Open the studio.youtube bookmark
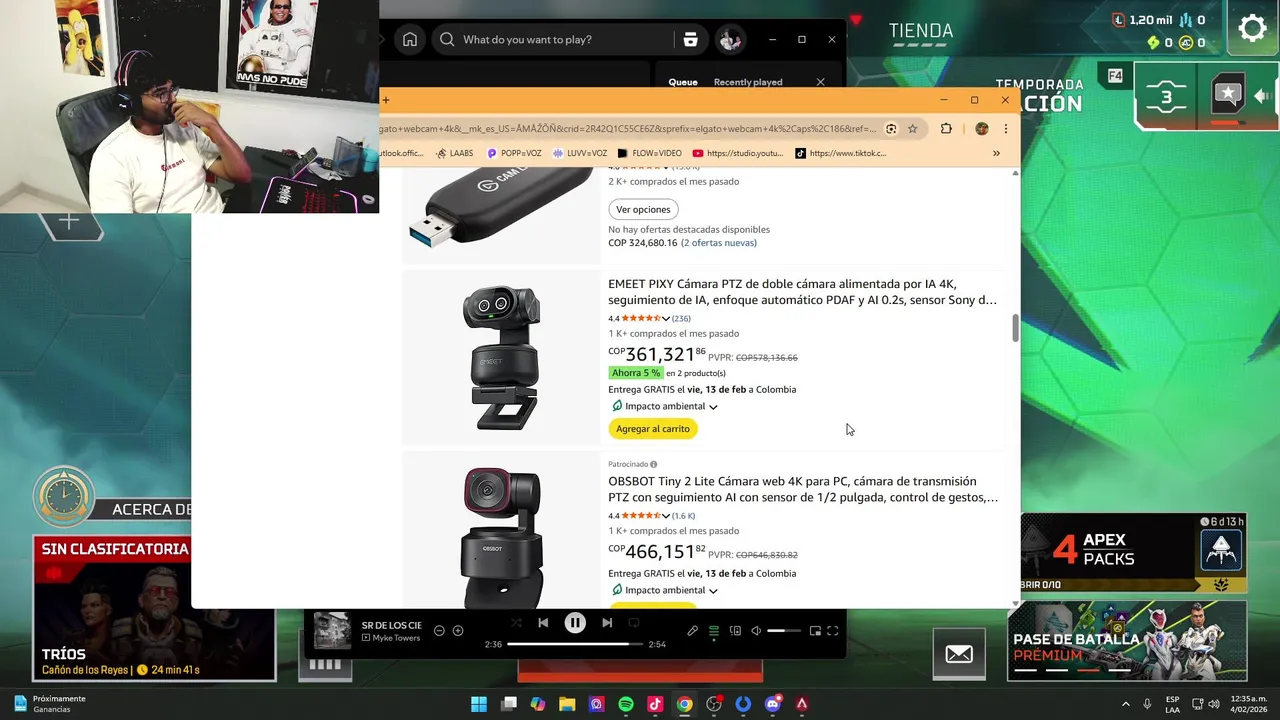 [x=737, y=153]
